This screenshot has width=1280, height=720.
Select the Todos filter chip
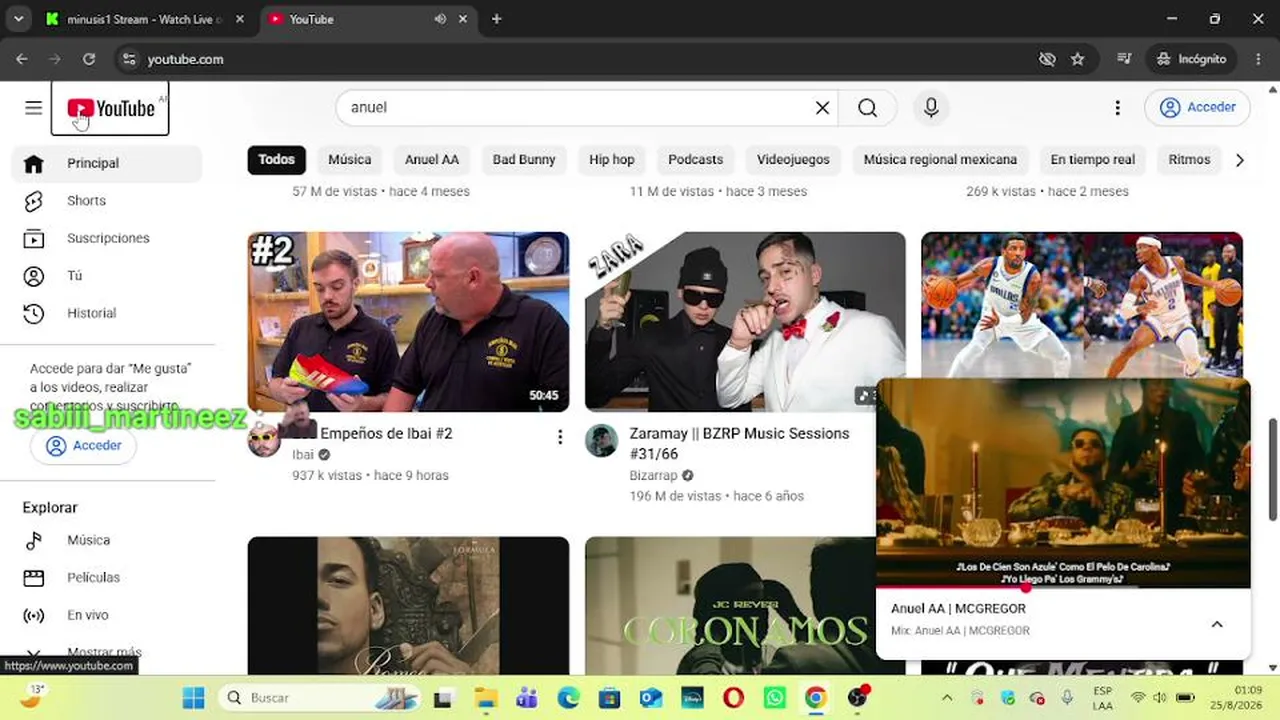pos(277,160)
